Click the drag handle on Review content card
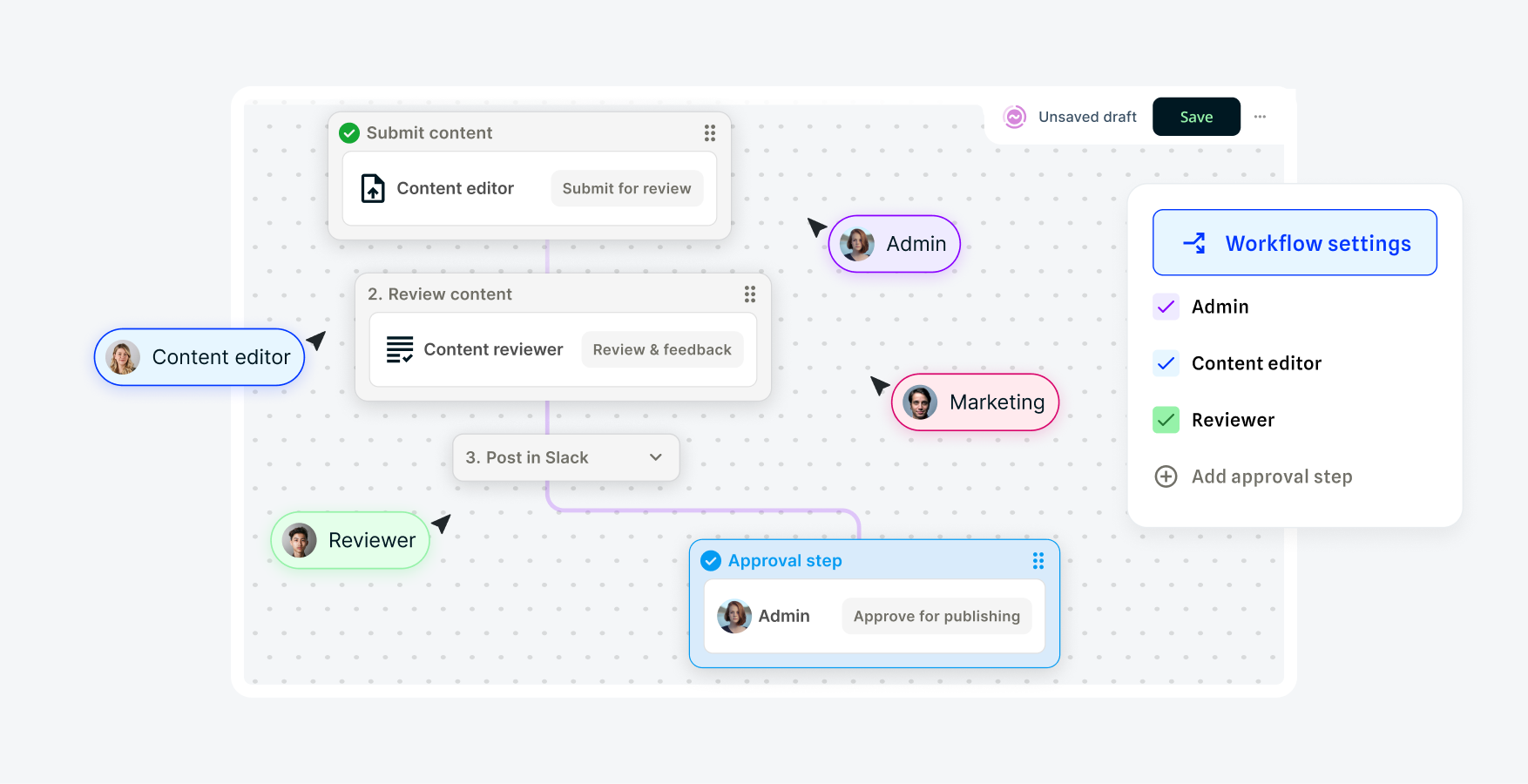1528x784 pixels. tap(750, 294)
